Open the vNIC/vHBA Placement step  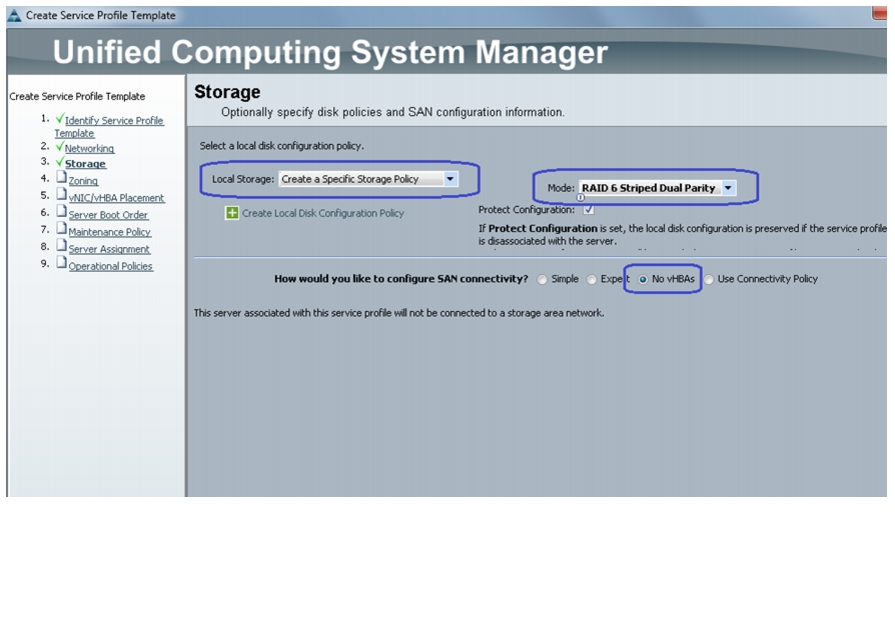pos(116,198)
